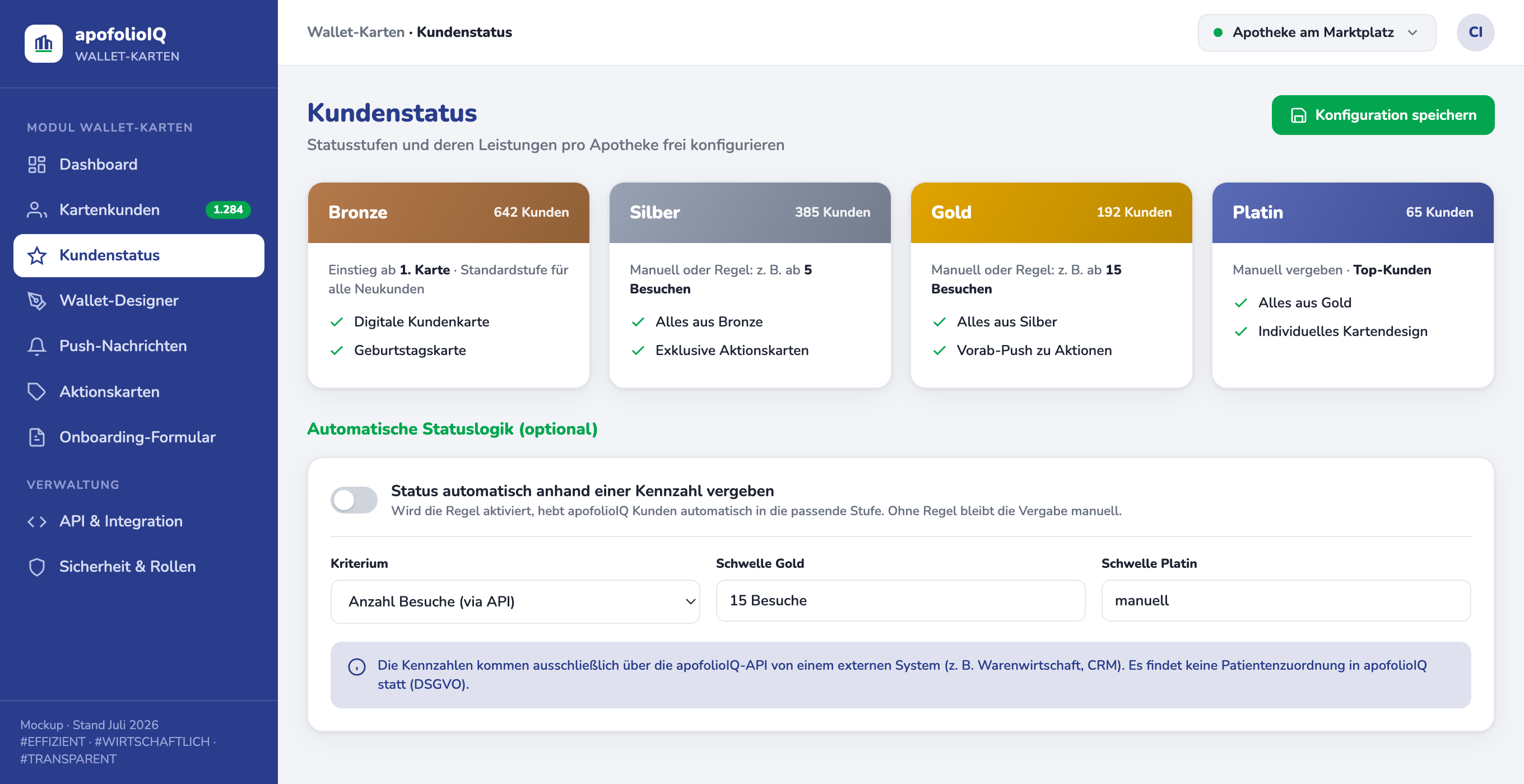The width and height of the screenshot is (1524, 784).
Task: Click checkmark next to Alles aus Gold
Action: click(1240, 303)
